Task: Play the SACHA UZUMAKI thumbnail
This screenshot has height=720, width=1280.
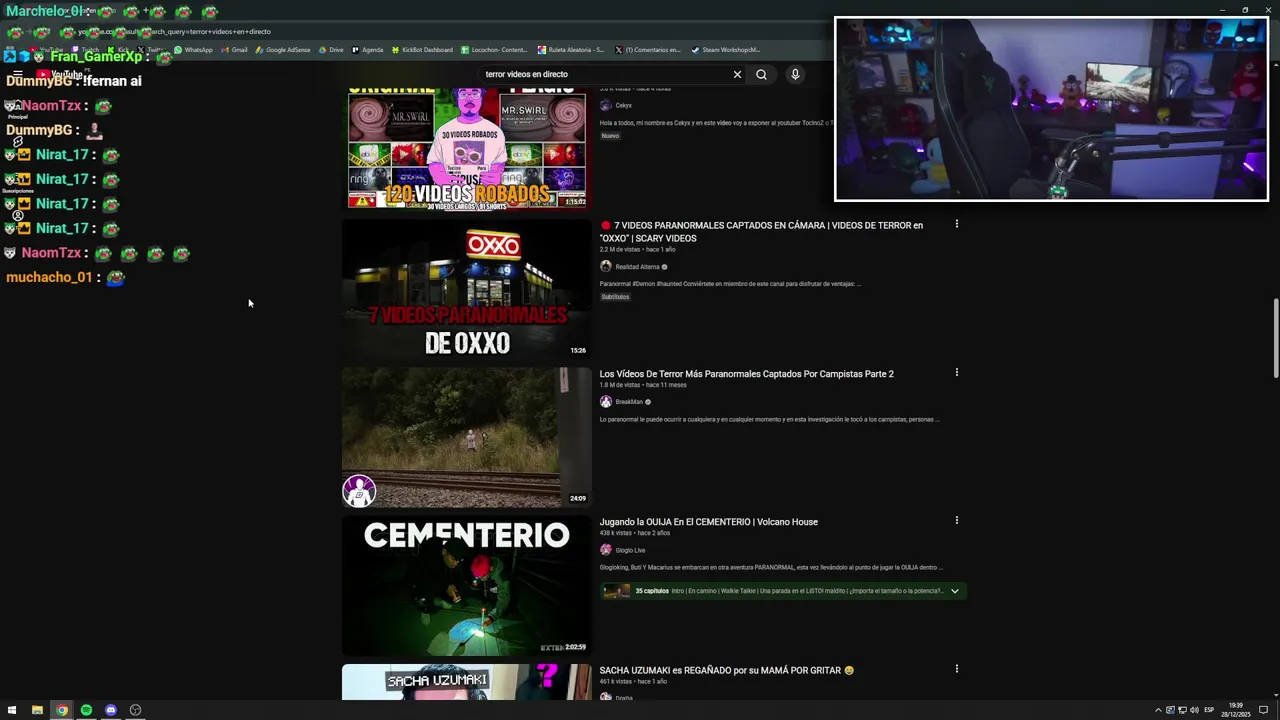Action: [467, 682]
